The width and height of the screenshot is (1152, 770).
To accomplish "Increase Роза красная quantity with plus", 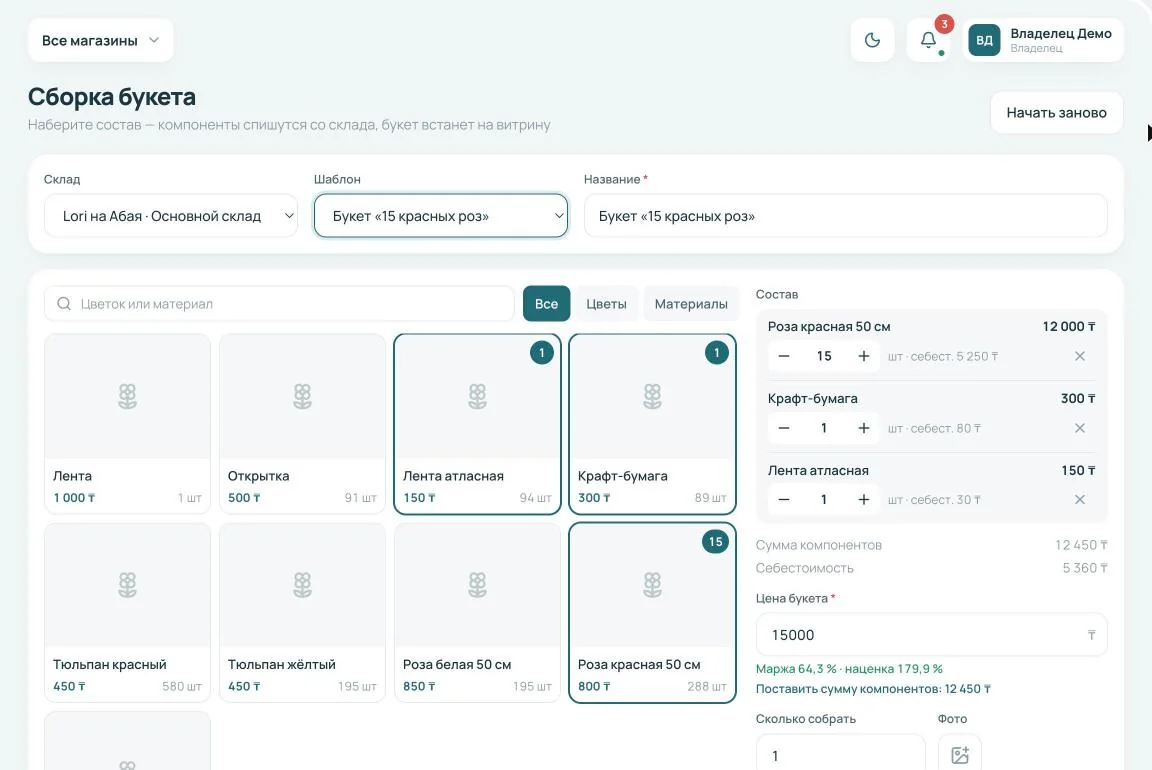I will pos(864,356).
